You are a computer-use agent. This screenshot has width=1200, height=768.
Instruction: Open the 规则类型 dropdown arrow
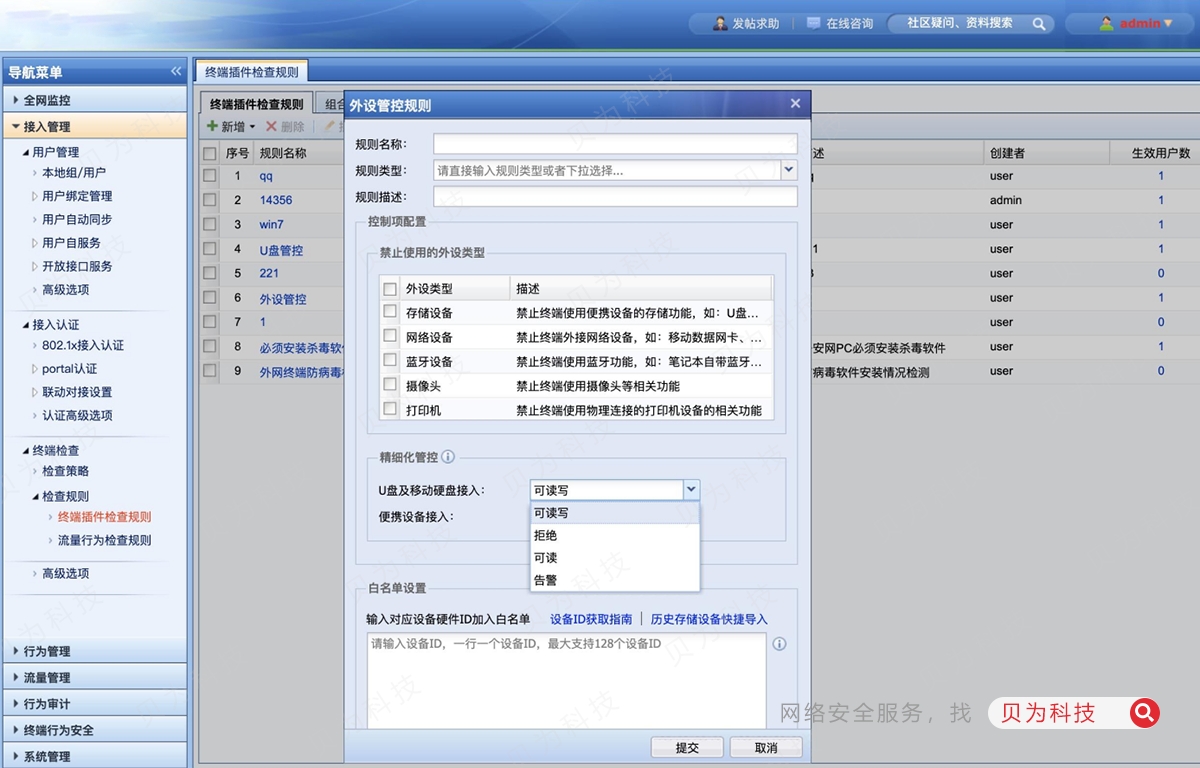[x=788, y=170]
